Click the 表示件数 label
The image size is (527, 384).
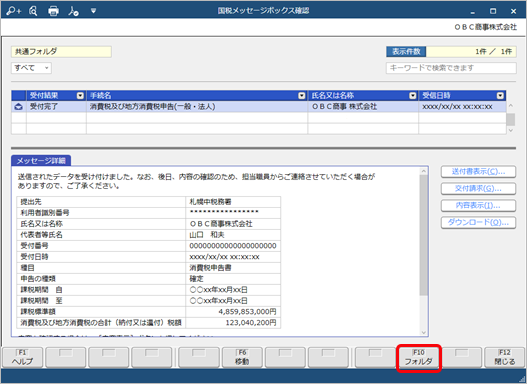tap(406, 52)
